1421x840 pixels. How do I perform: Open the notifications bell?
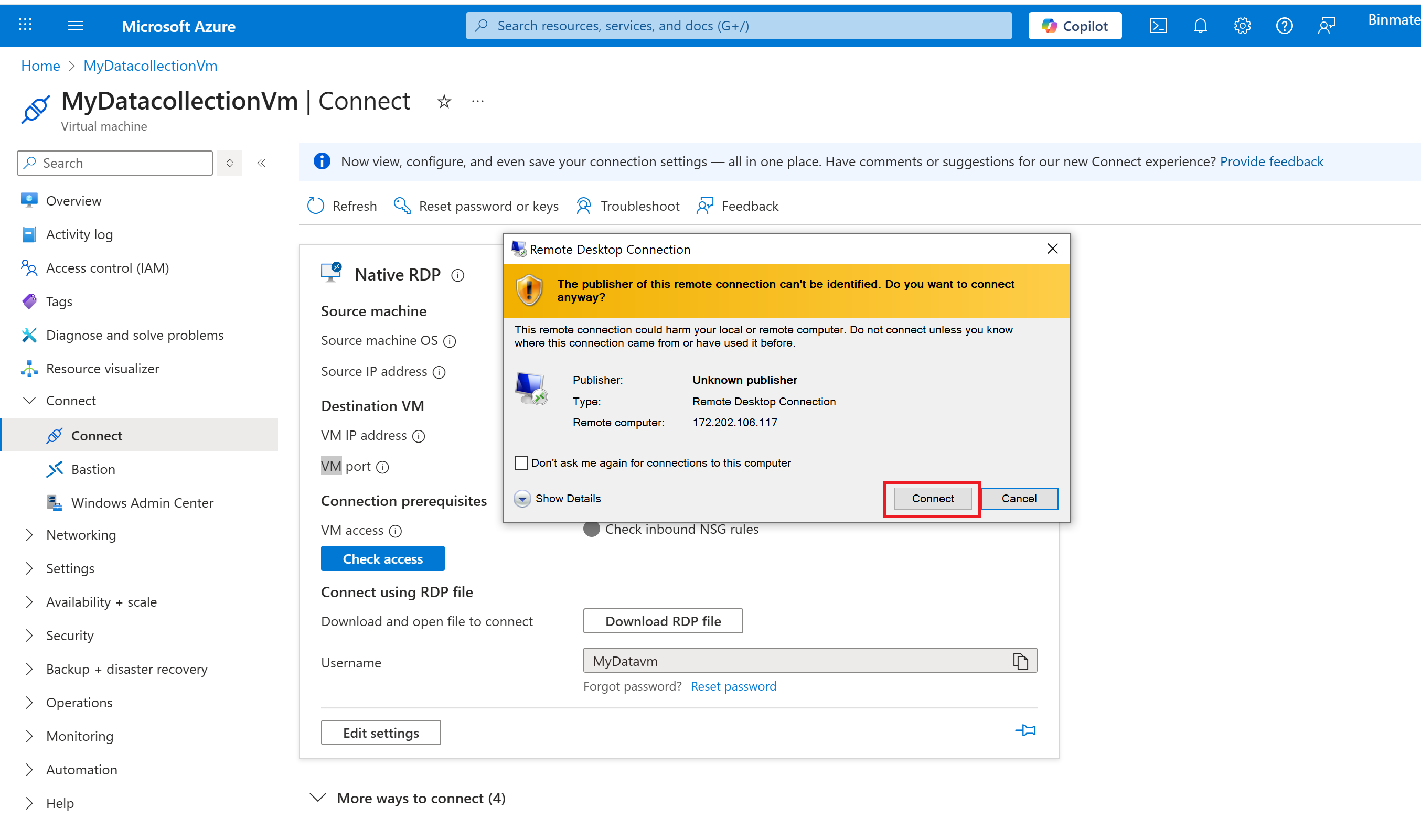click(x=1200, y=26)
